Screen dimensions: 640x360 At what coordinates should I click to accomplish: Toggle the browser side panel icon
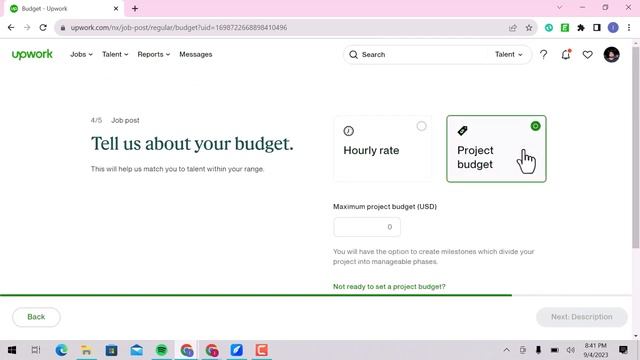pyautogui.click(x=596, y=28)
